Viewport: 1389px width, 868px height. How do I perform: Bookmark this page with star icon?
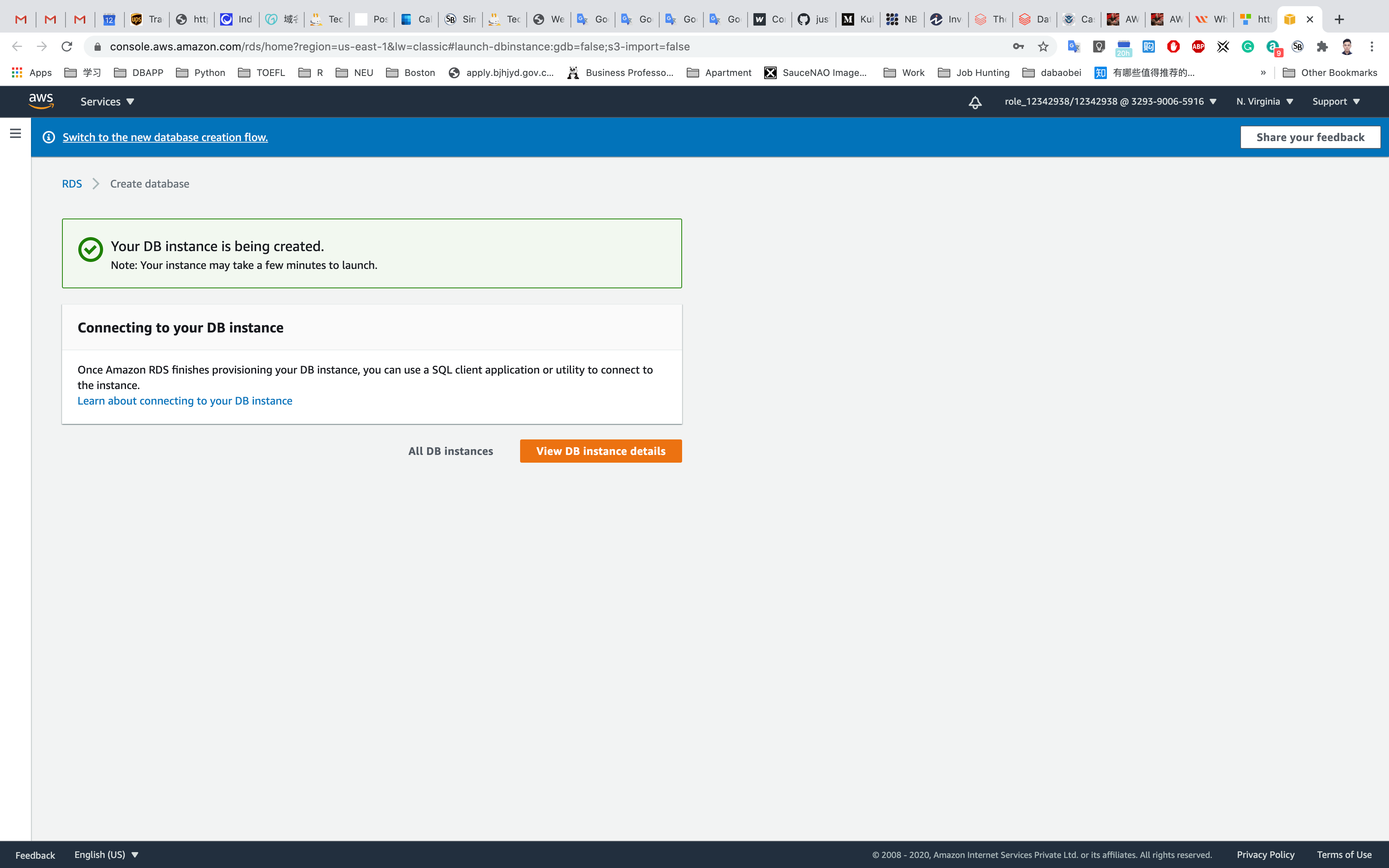click(x=1043, y=46)
